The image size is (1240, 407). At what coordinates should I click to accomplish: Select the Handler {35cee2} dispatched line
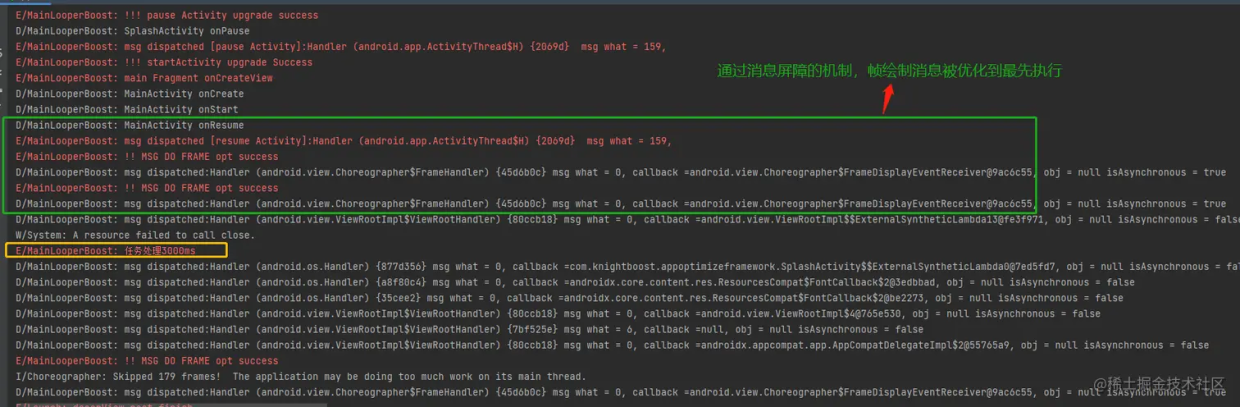tap(569, 298)
